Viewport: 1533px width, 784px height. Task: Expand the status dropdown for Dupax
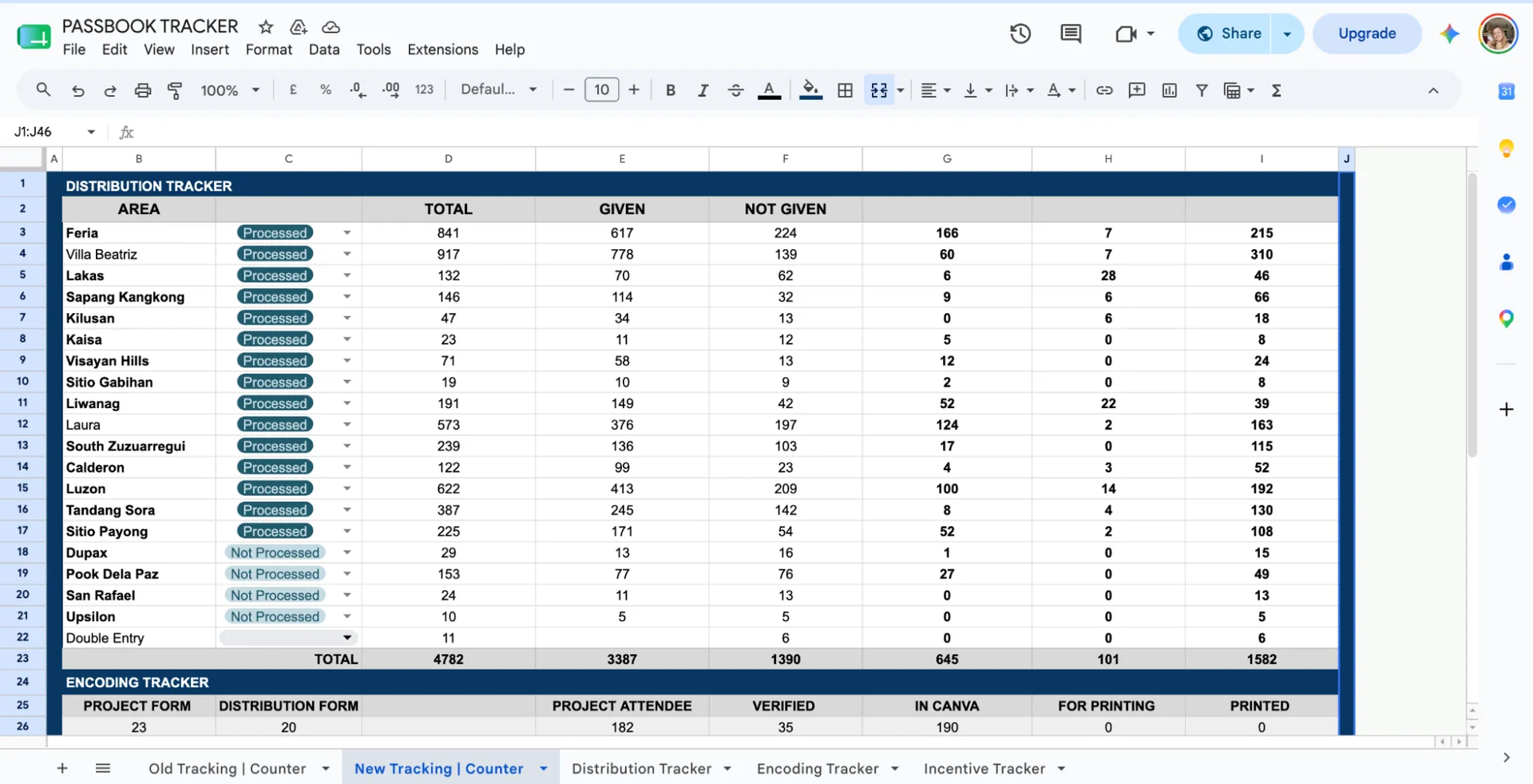coord(347,552)
